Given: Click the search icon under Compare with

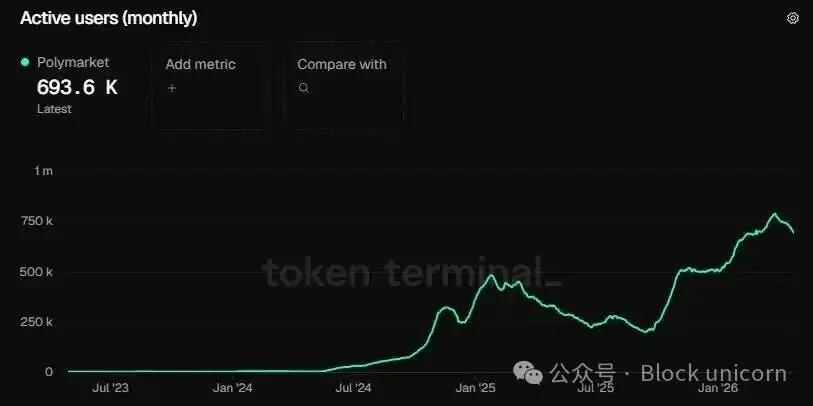Looking at the screenshot, I should [x=304, y=88].
